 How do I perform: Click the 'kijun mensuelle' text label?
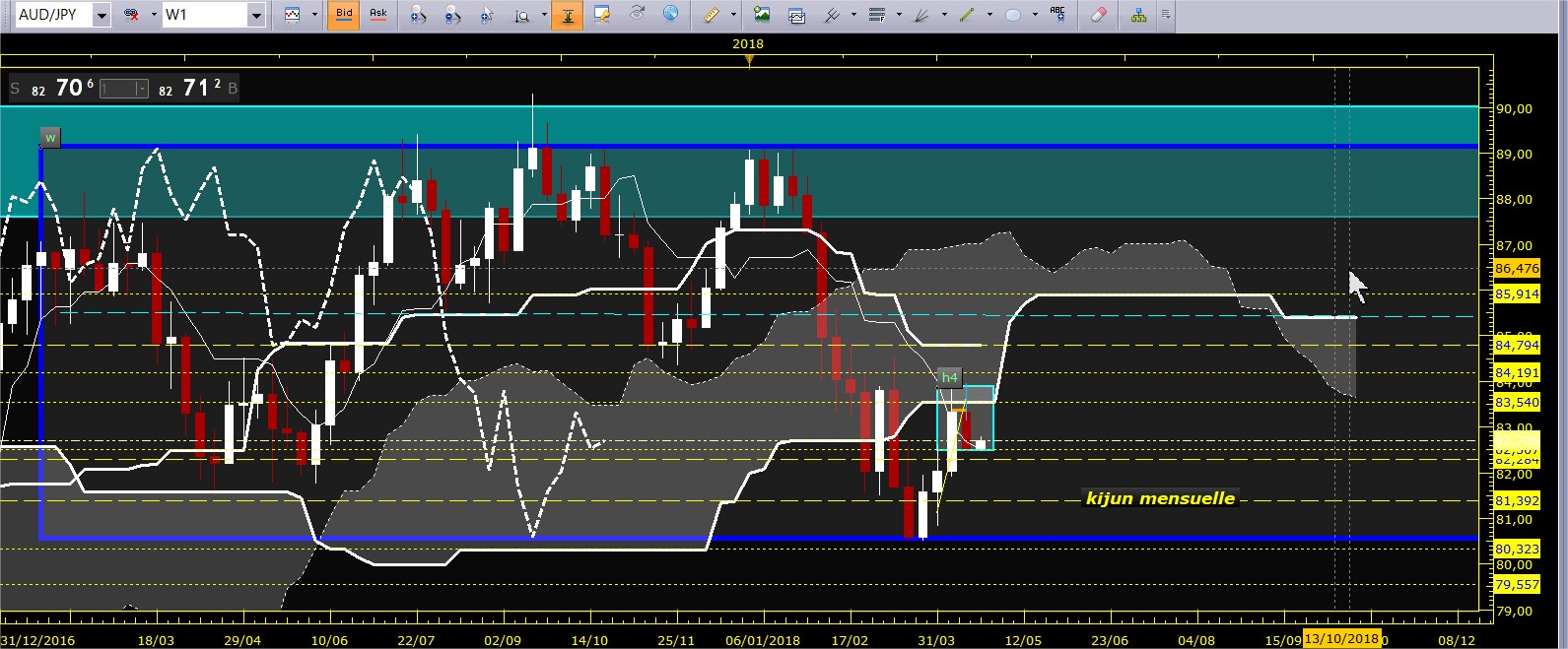[x=1160, y=498]
